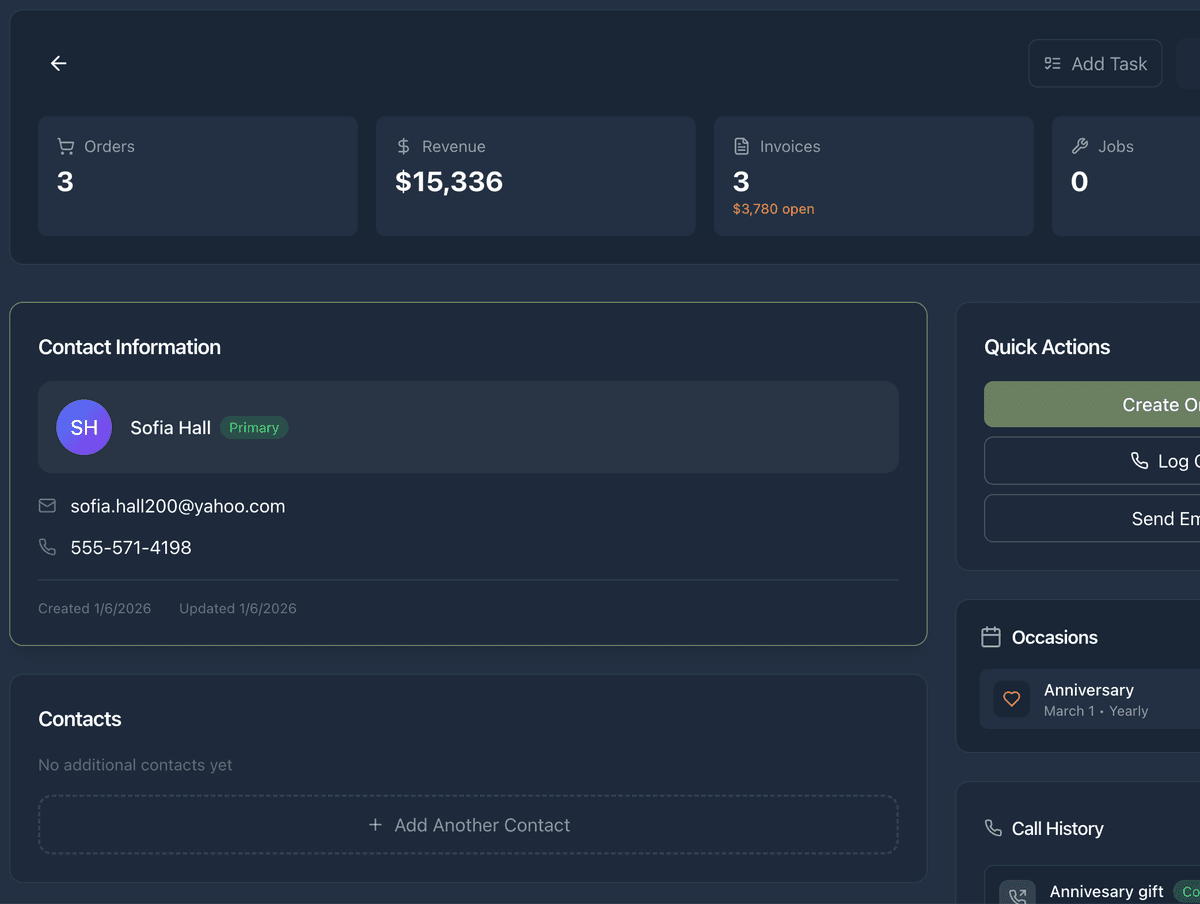Select the Sofia Hall name

pos(170,428)
